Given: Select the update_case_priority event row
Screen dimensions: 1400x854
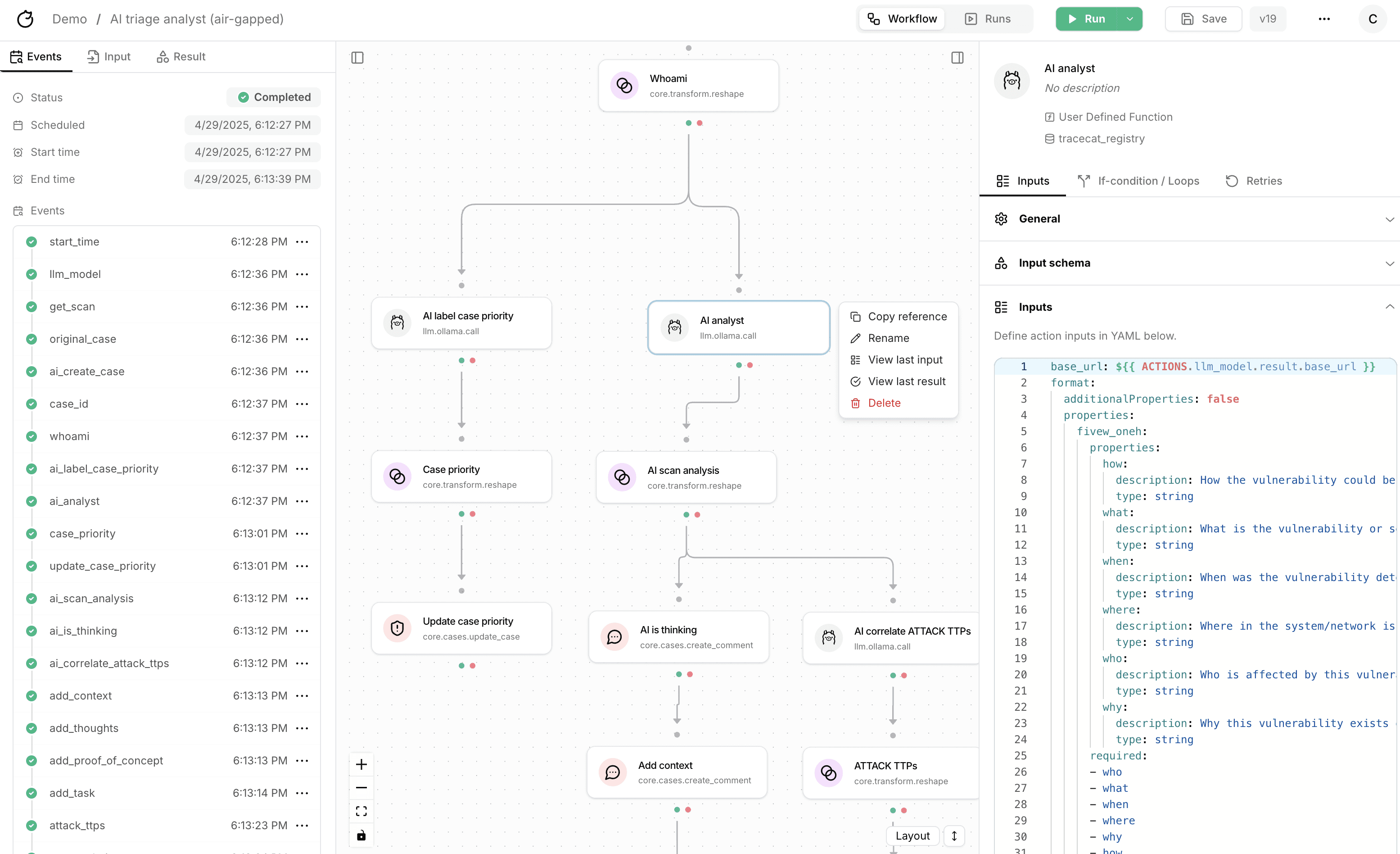Looking at the screenshot, I should point(167,566).
